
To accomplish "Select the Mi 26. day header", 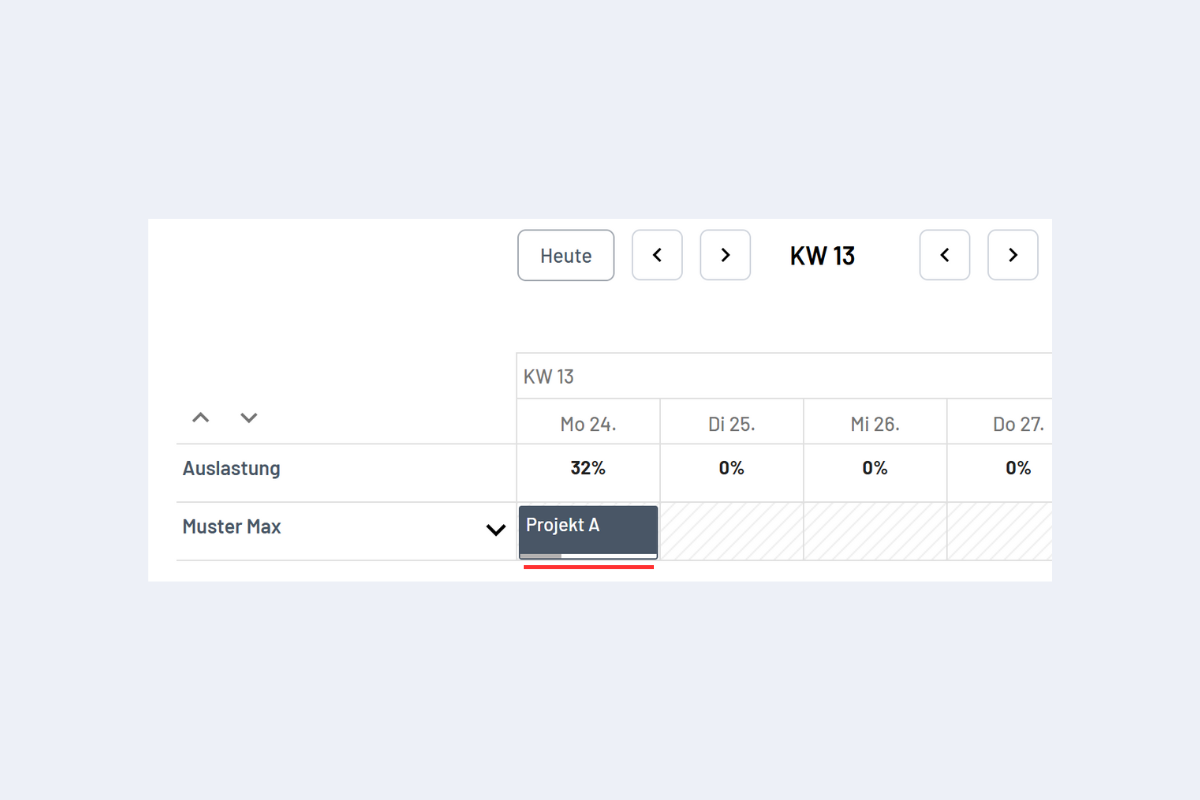I will tap(875, 424).
